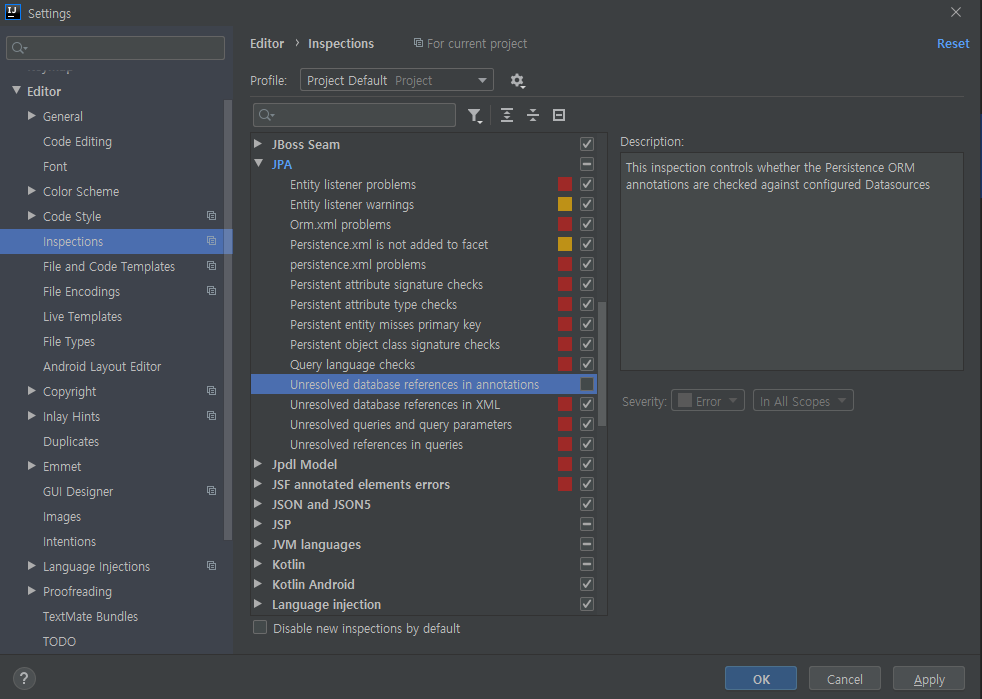Collapse the JPA inspections group
982x699 pixels.
click(x=259, y=163)
